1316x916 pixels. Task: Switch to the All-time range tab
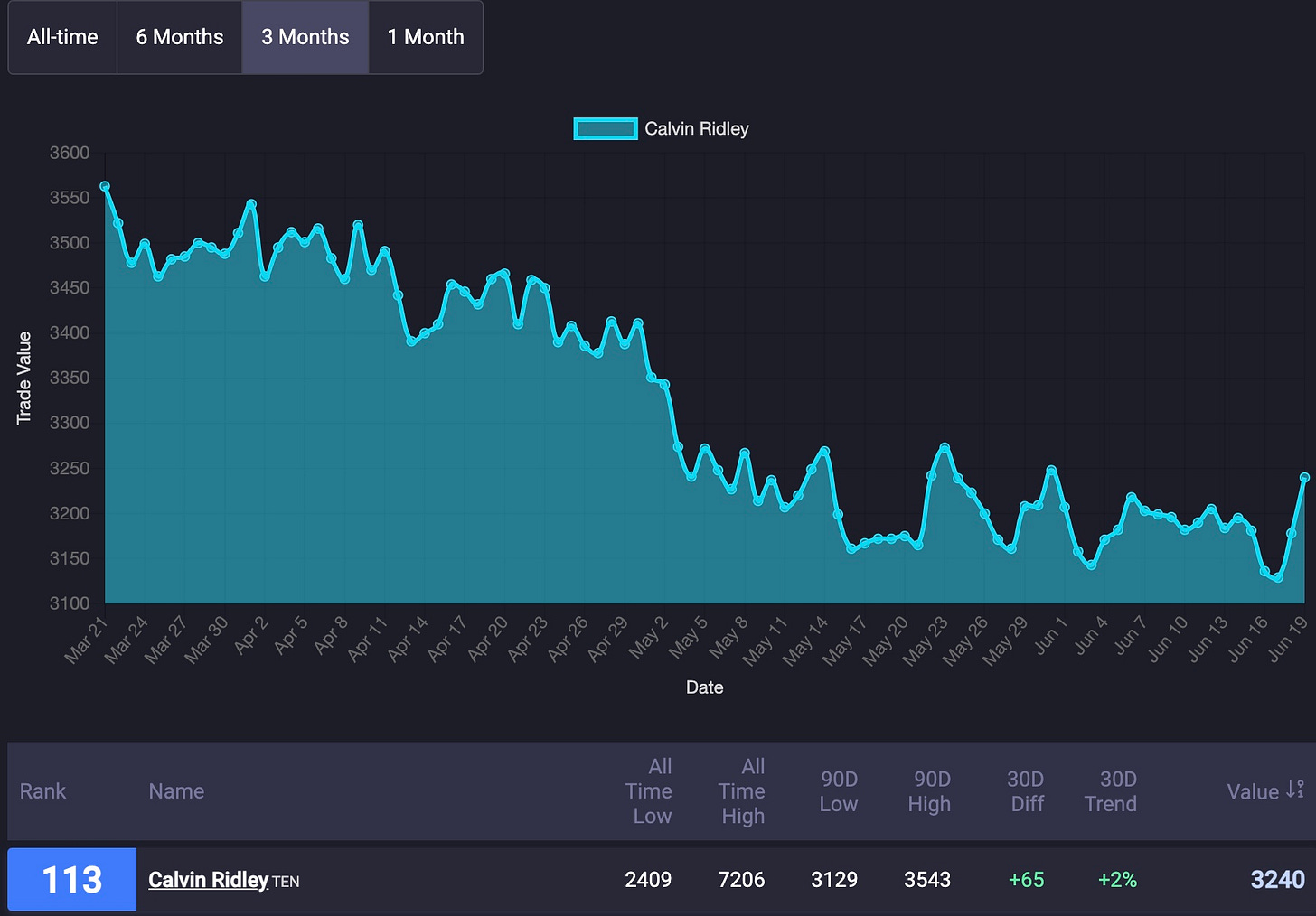pos(62,37)
